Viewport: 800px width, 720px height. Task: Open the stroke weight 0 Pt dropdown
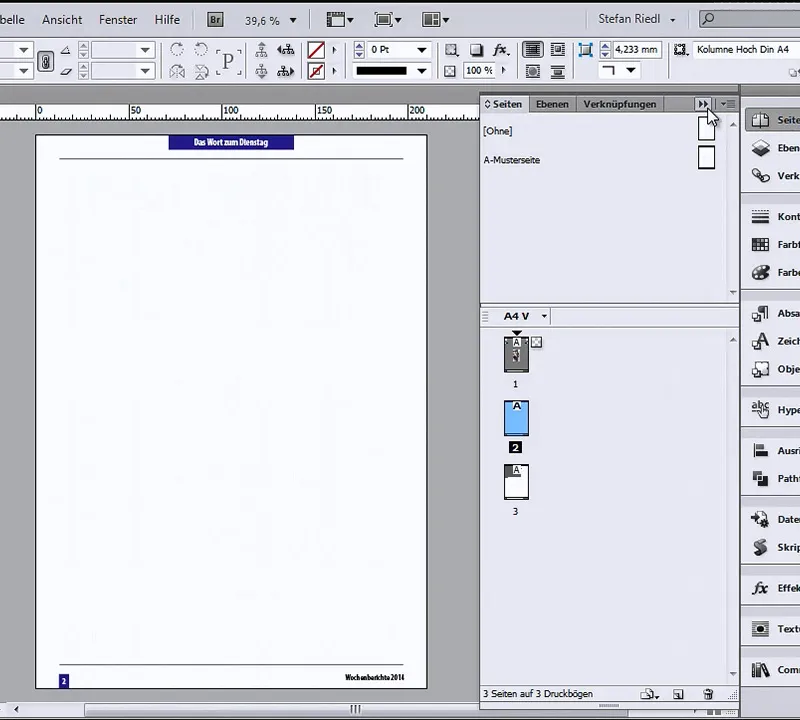click(421, 50)
